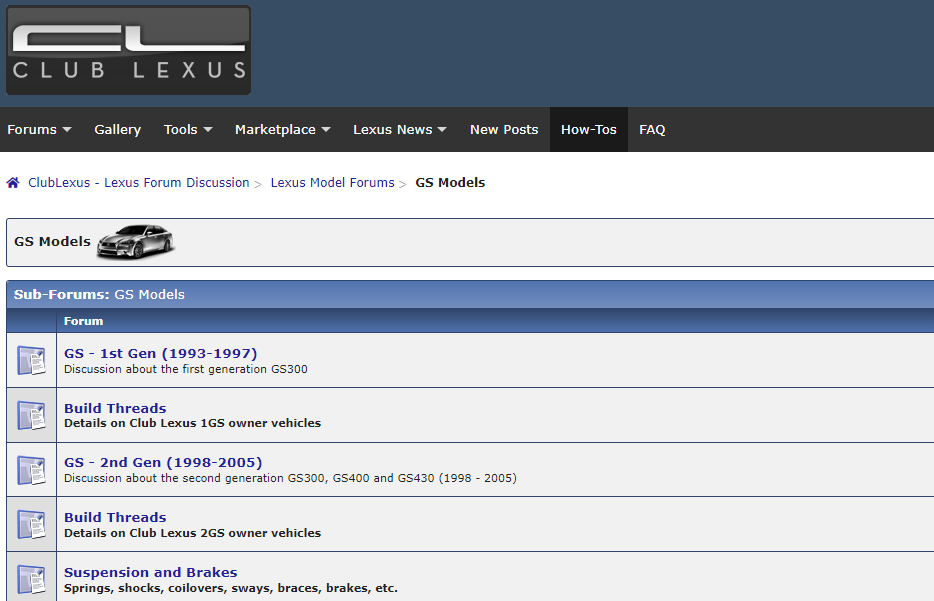The image size is (934, 601).
Task: Open Build Threads for 1GS owner vehicles
Action: [115, 408]
